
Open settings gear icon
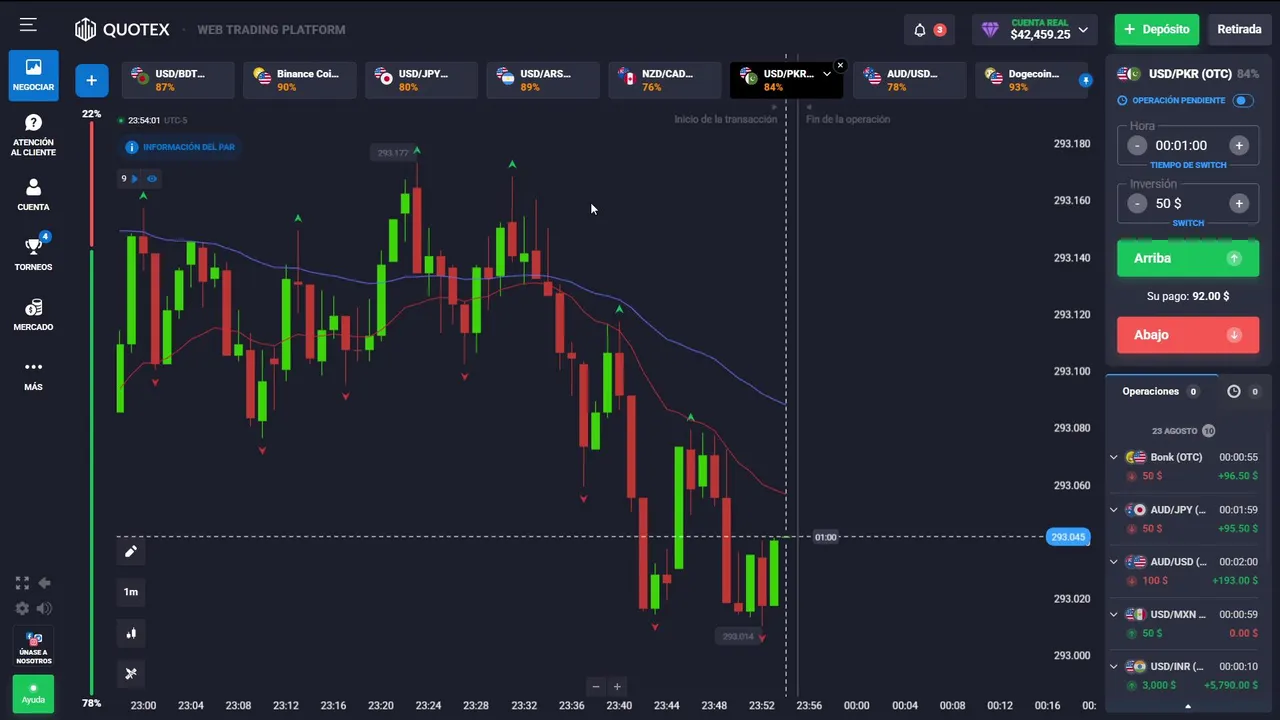(22, 608)
